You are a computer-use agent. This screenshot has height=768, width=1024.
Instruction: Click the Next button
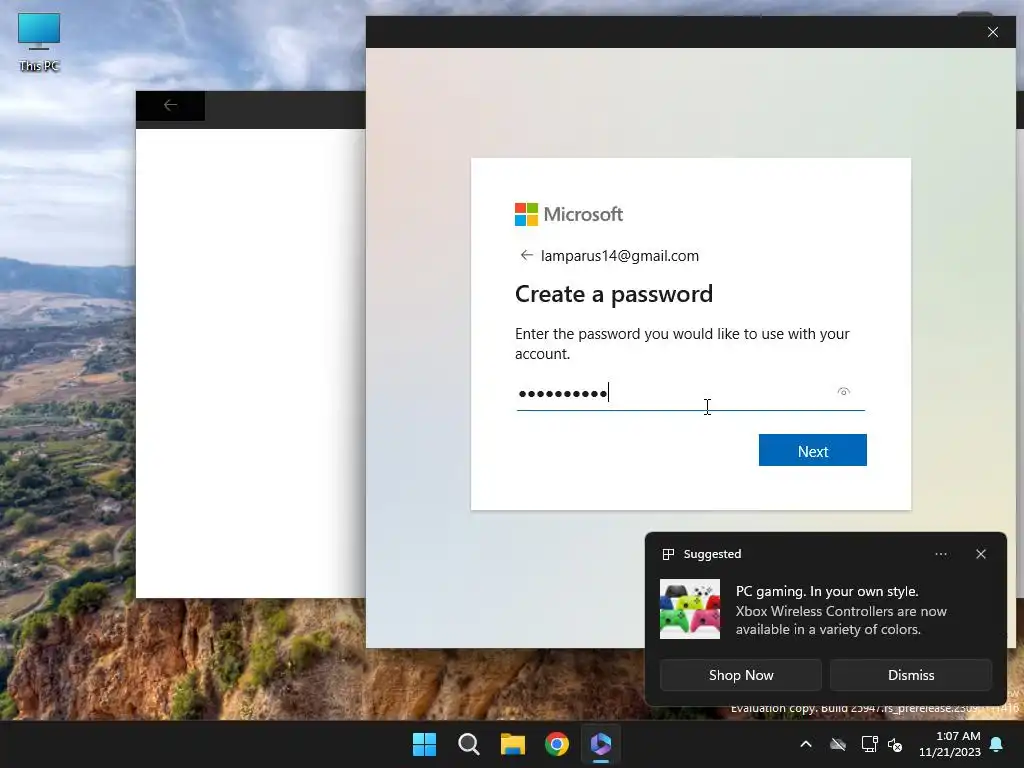812,451
